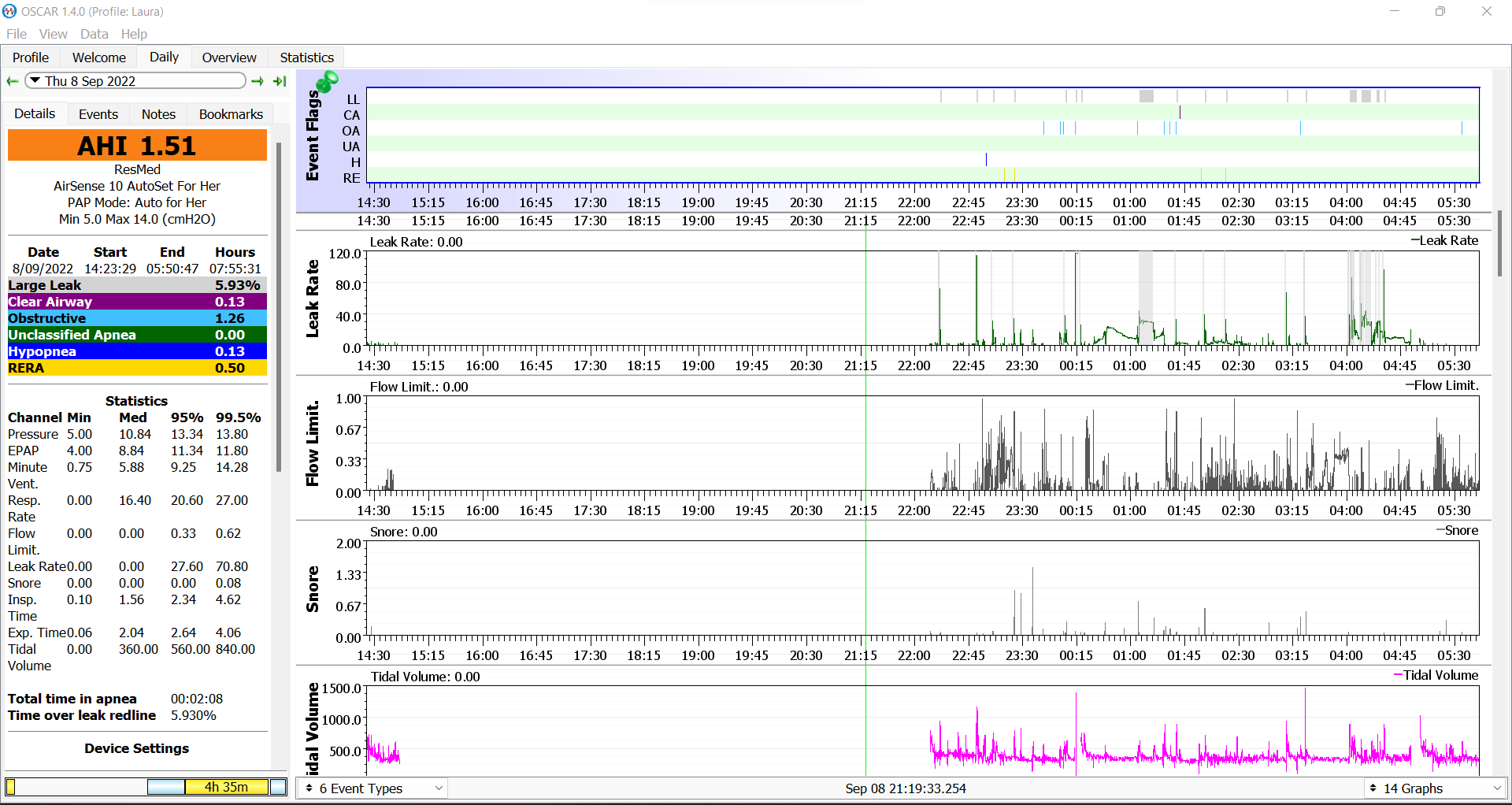The width and height of the screenshot is (1512, 805).
Task: Click the Hypopnea event flag marker
Action: click(x=986, y=160)
